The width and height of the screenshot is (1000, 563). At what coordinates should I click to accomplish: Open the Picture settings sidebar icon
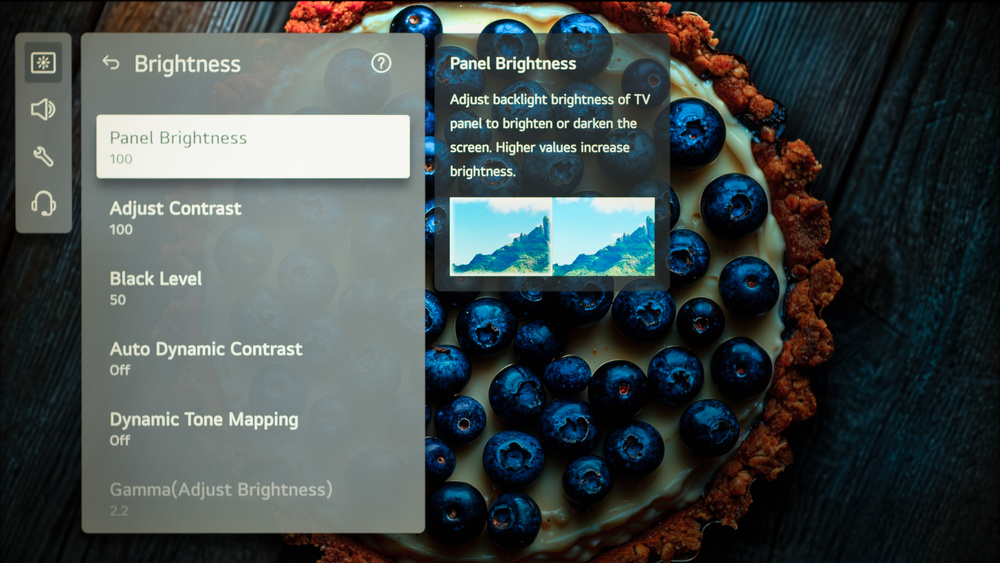point(43,62)
